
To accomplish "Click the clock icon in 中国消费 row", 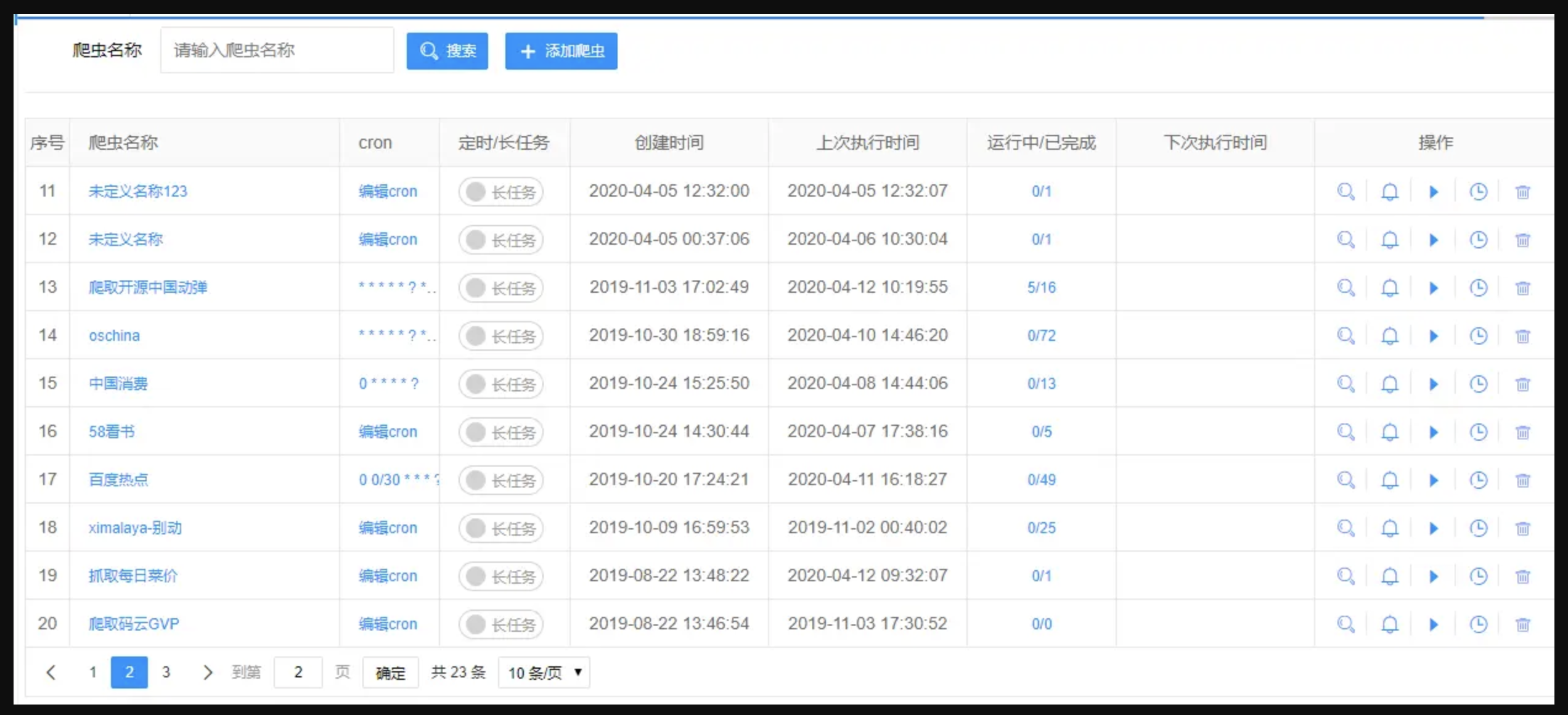I will click(x=1478, y=384).
